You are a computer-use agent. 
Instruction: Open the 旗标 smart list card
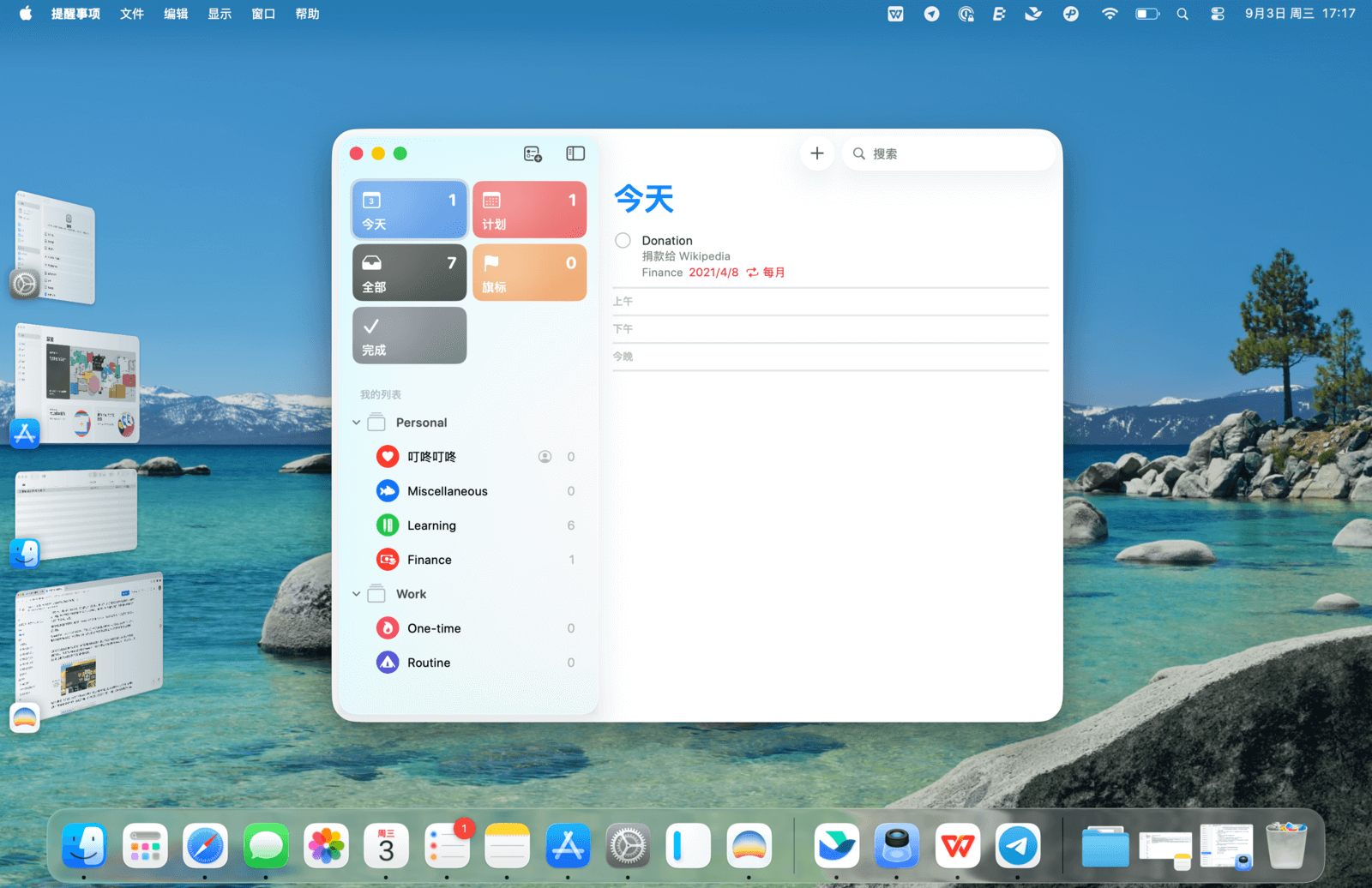click(x=530, y=273)
